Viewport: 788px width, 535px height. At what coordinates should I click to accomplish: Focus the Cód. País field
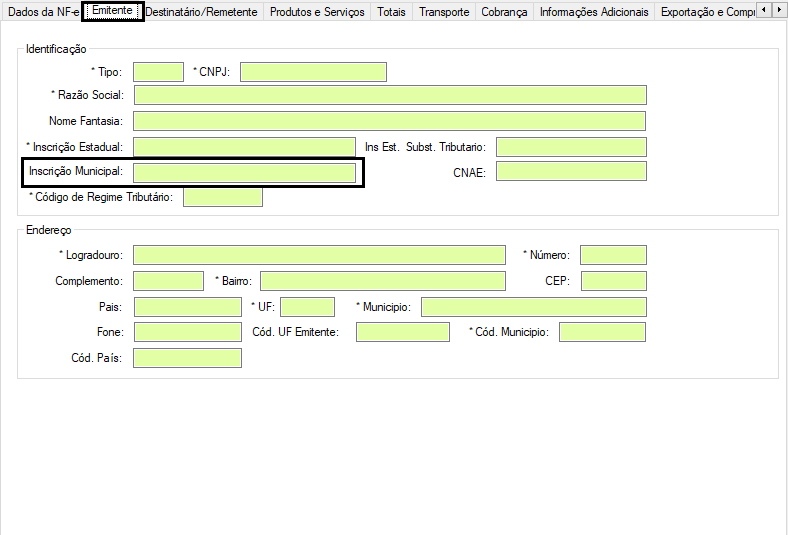pyautogui.click(x=188, y=358)
